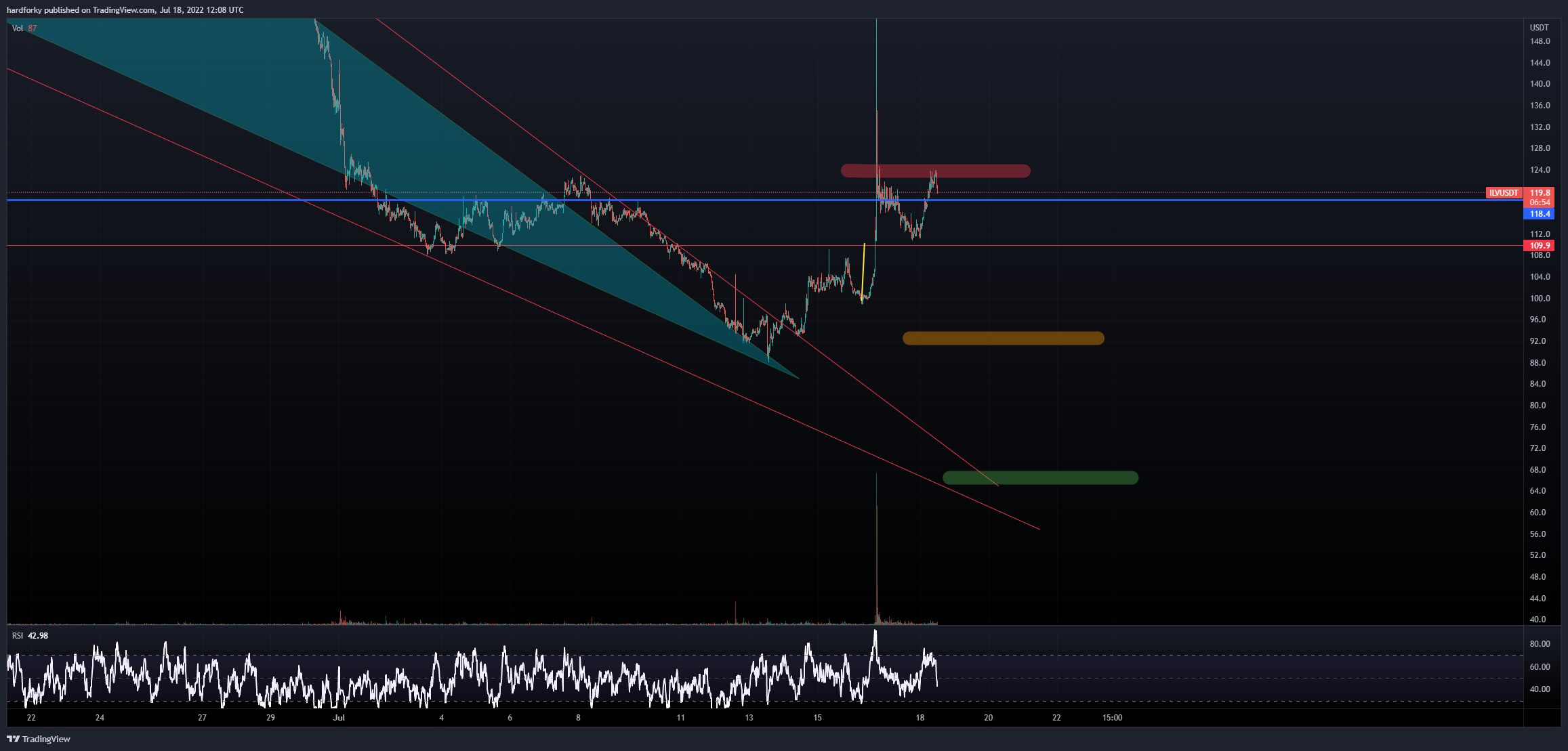1568x751 pixels.
Task: Click the USDT currency label on price axis
Action: 1539,28
